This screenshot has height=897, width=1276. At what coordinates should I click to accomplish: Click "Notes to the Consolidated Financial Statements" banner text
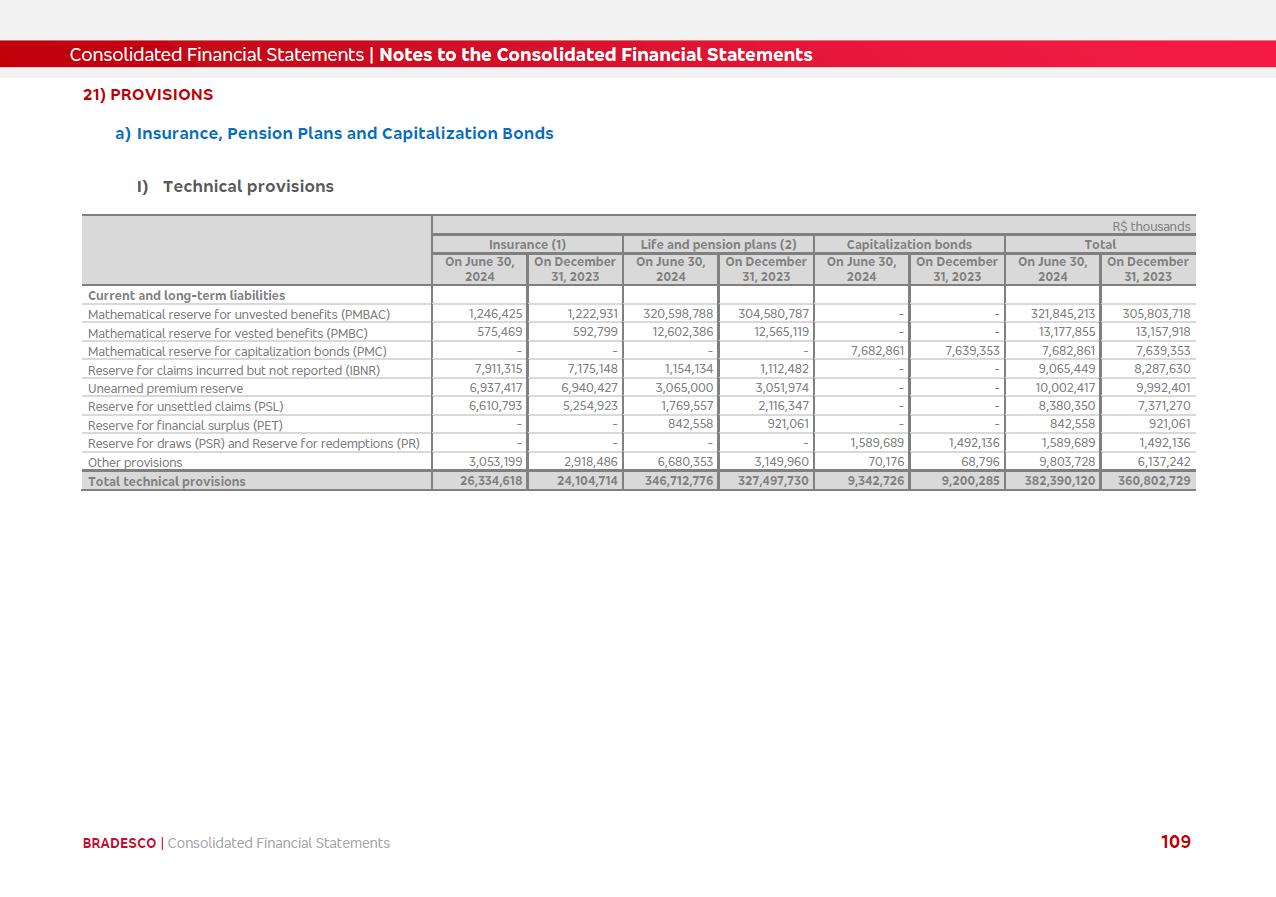pos(595,55)
